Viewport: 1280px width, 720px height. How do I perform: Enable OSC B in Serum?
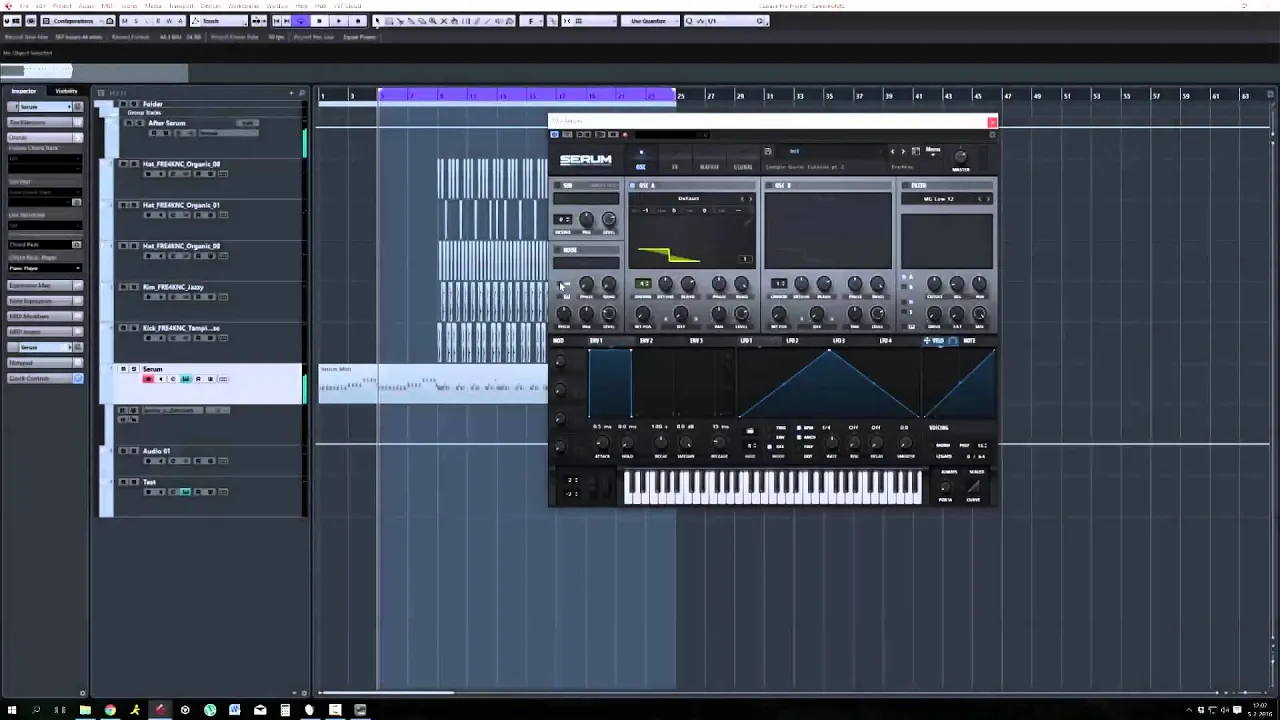point(768,185)
